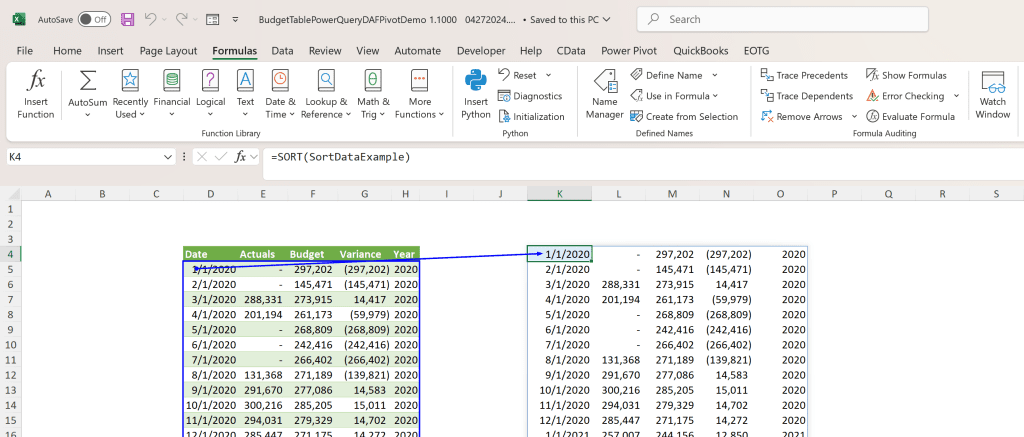Expand the Define Name dropdown
The image size is (1024, 437).
coord(712,75)
